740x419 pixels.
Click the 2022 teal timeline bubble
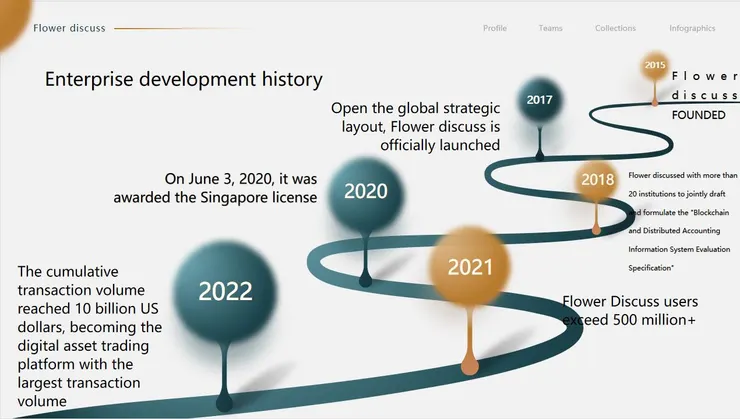pyautogui.click(x=225, y=292)
